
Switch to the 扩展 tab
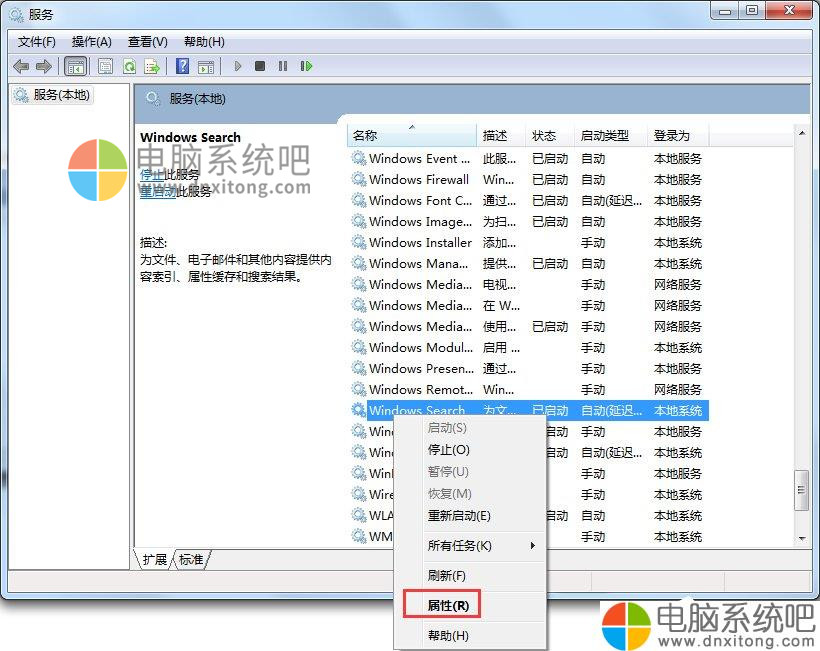pos(154,559)
